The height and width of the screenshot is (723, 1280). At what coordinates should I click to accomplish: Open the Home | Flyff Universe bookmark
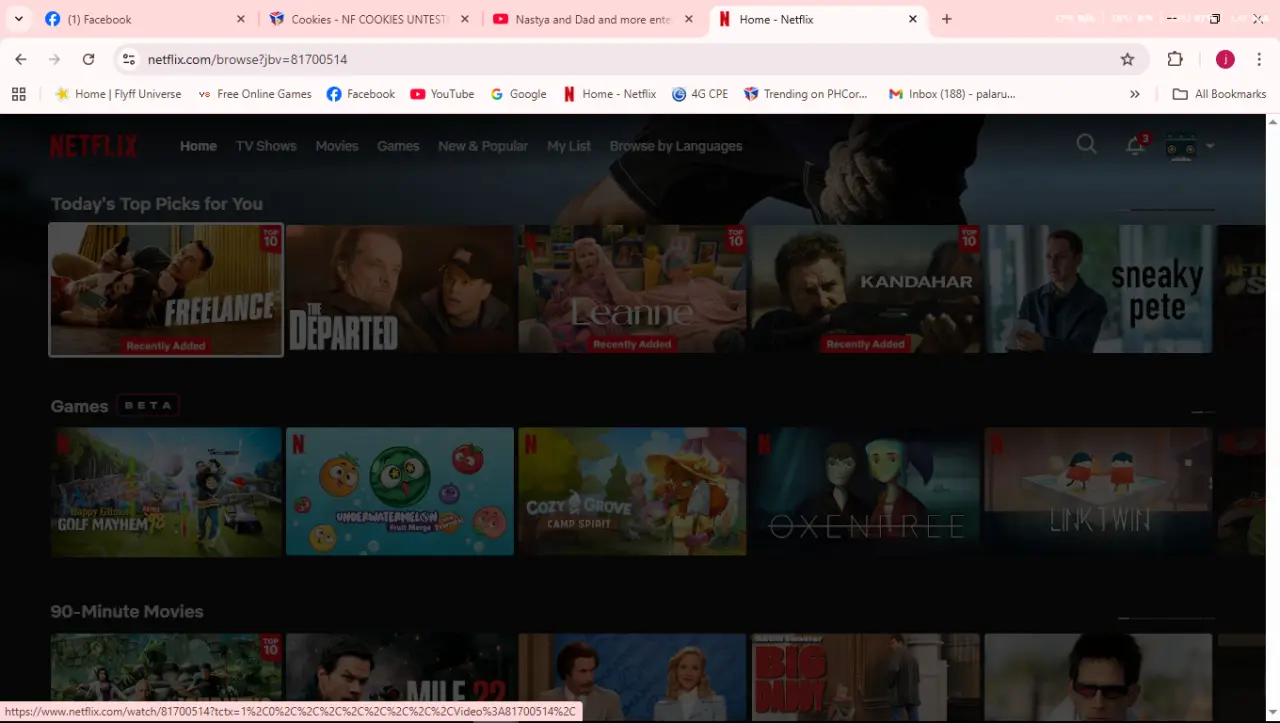point(118,94)
